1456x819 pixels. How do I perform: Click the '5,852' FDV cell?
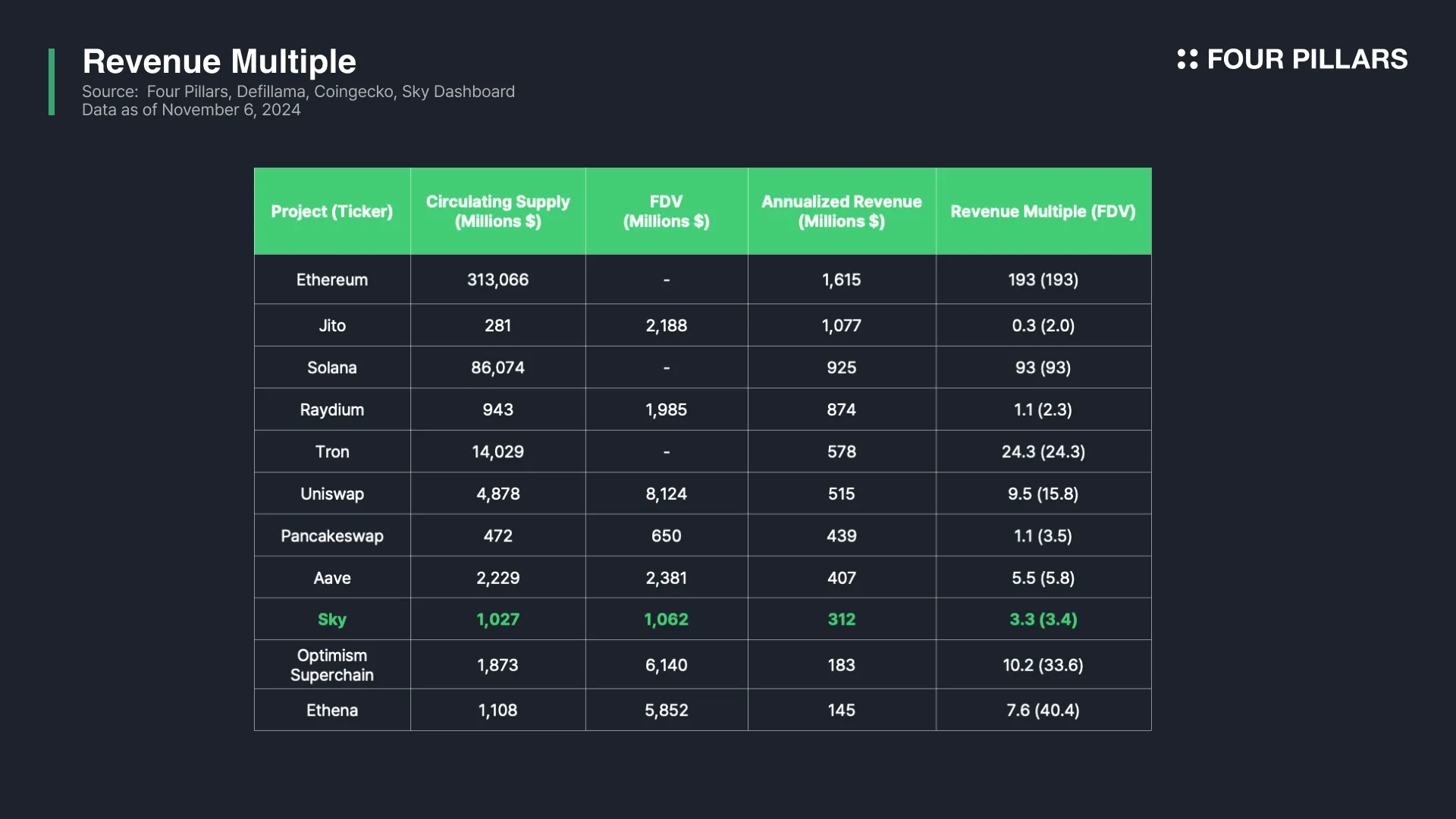[x=667, y=711]
